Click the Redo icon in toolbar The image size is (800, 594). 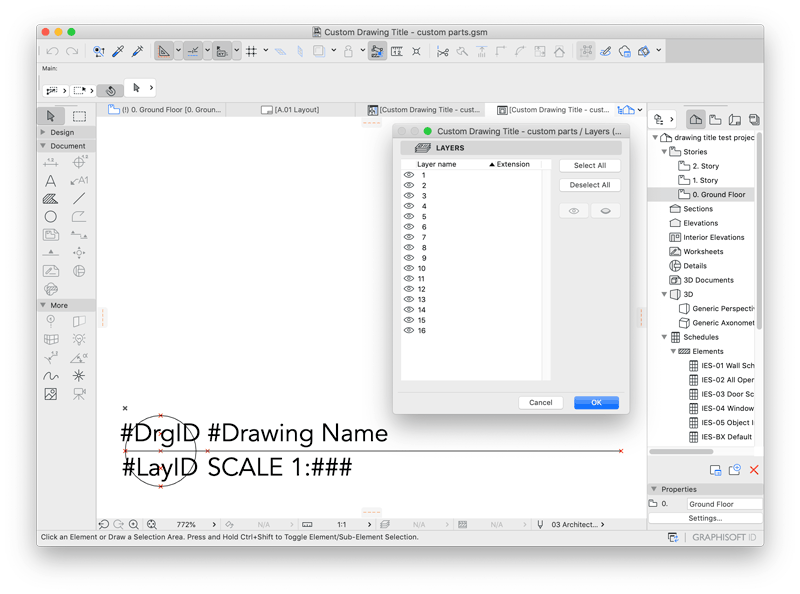(72, 51)
